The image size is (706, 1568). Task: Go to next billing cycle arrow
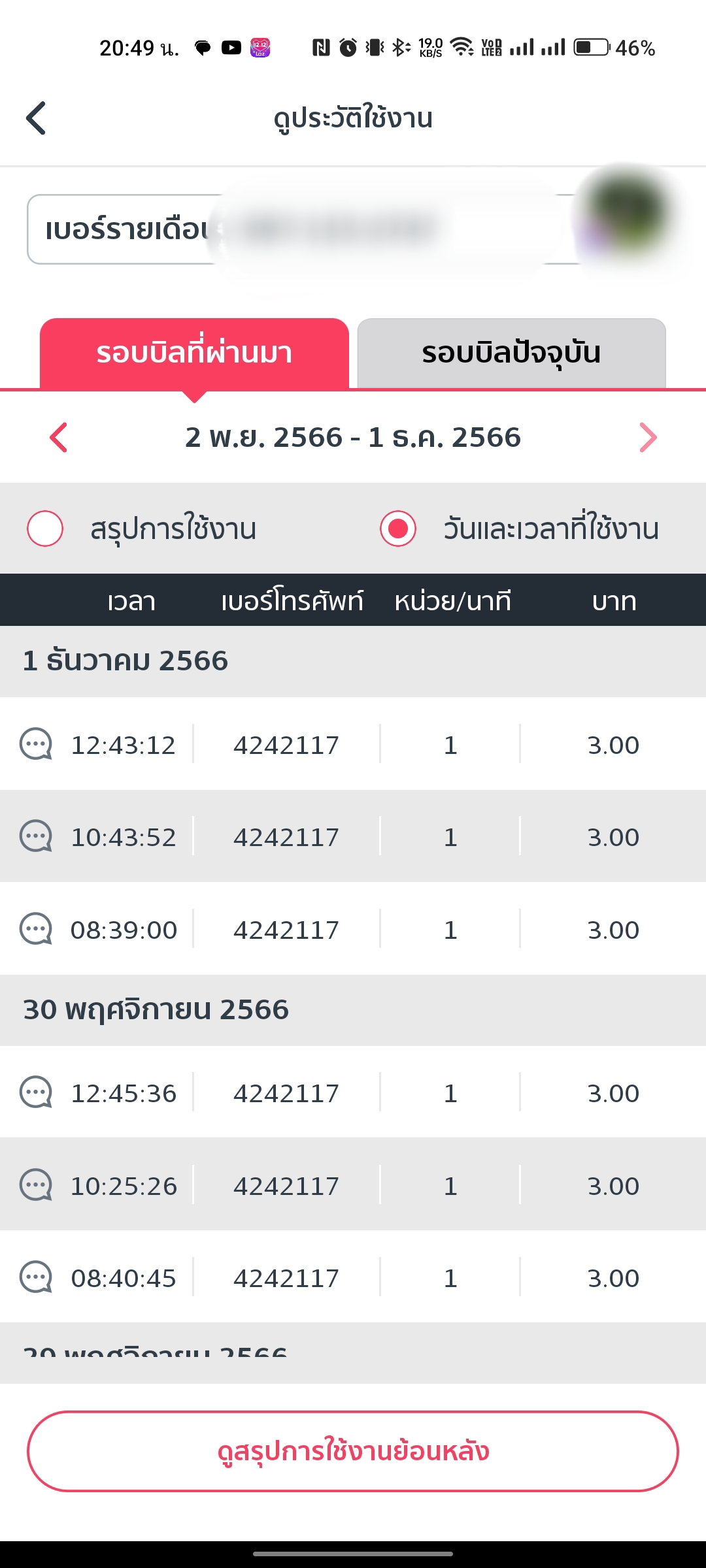point(647,437)
